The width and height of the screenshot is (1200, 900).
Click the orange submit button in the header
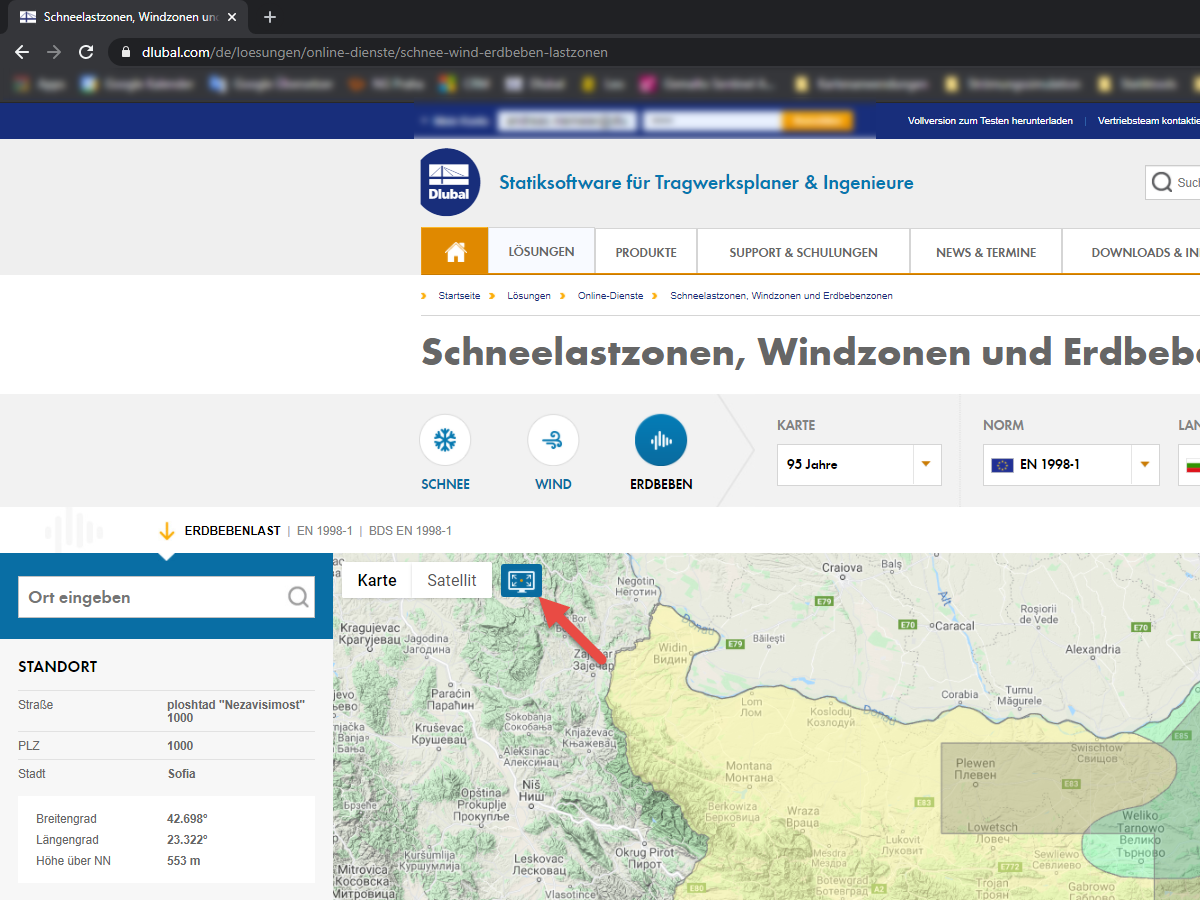[x=817, y=120]
